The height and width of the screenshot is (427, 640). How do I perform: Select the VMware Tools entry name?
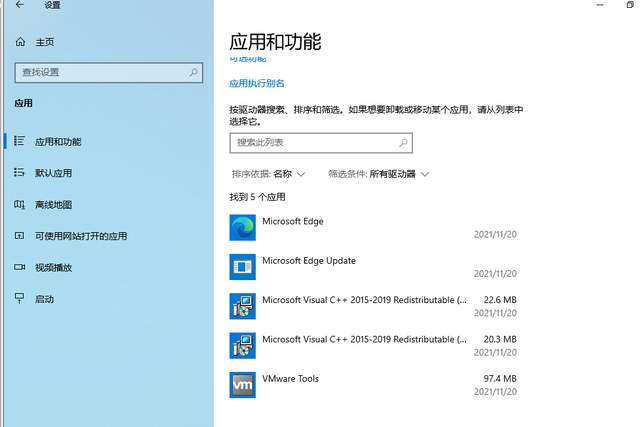pyautogui.click(x=290, y=378)
